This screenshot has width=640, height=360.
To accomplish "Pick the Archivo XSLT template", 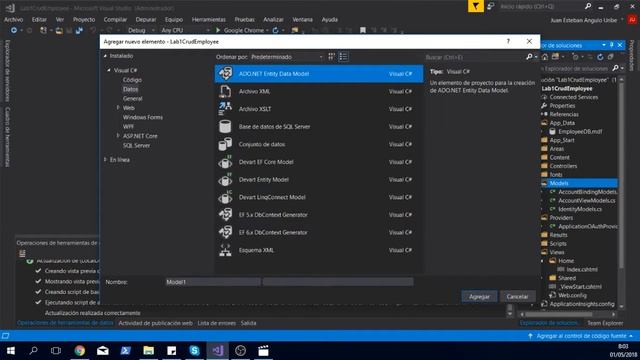I will pos(319,109).
